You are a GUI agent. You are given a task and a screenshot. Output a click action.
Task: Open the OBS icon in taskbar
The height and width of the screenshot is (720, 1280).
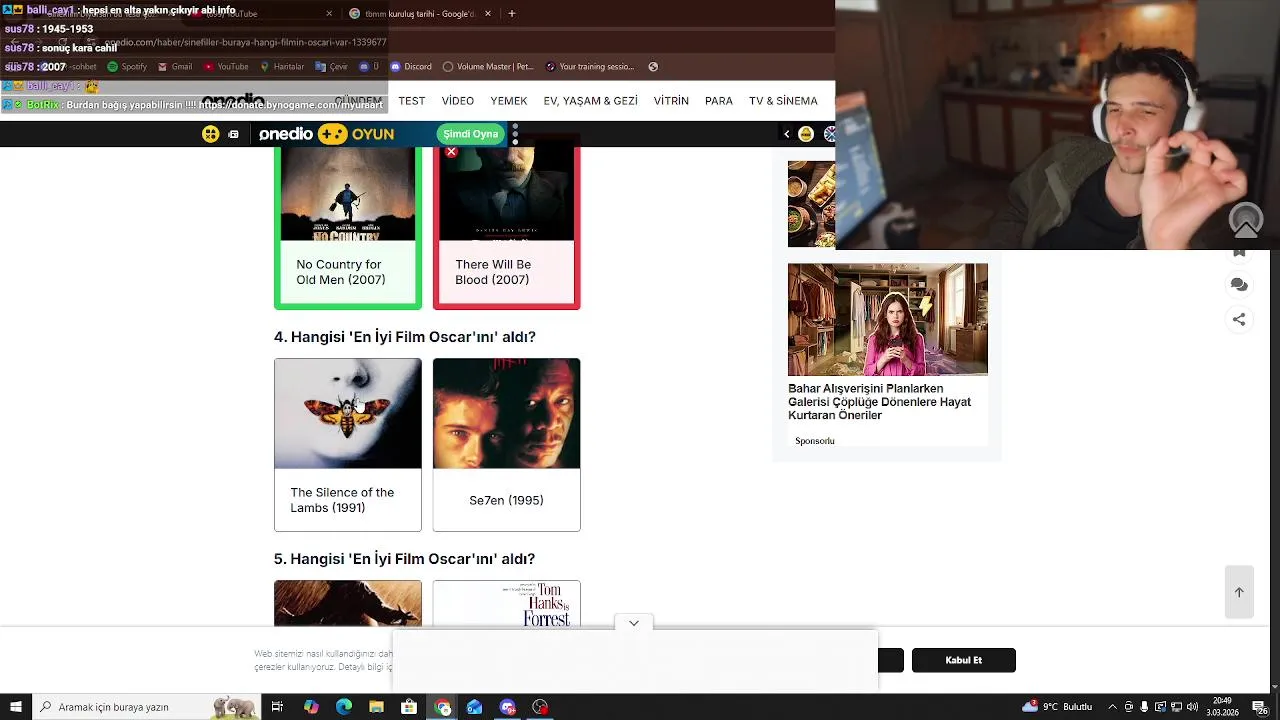tap(541, 707)
